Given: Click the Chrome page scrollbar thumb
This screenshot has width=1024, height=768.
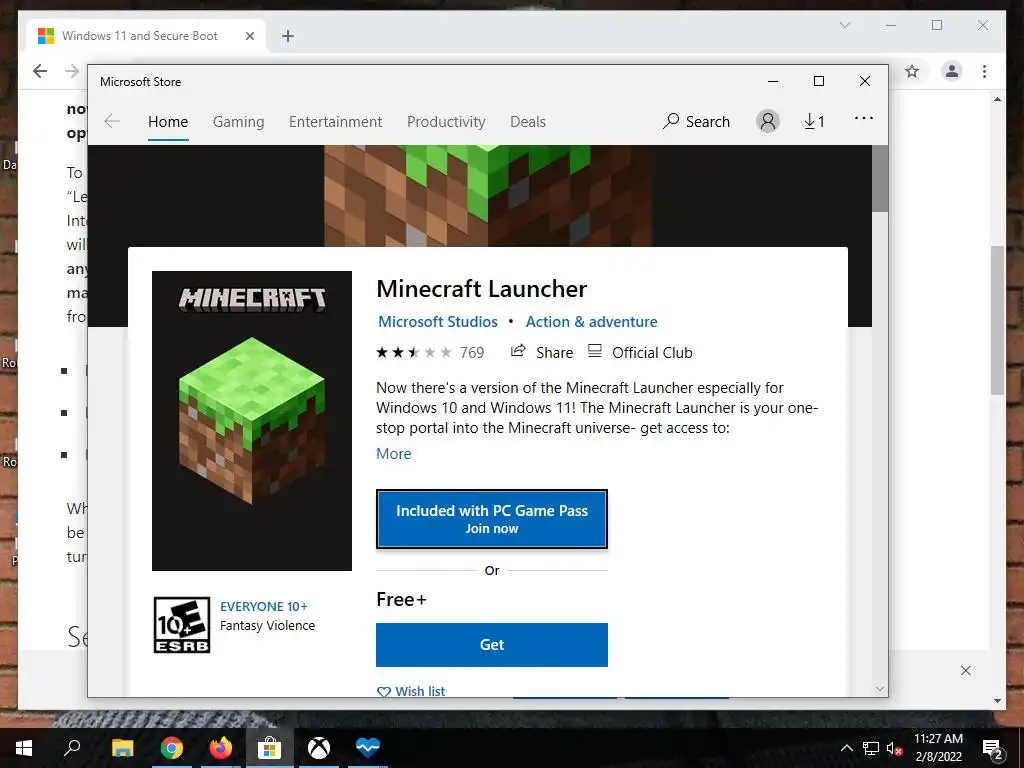Looking at the screenshot, I should click(997, 320).
